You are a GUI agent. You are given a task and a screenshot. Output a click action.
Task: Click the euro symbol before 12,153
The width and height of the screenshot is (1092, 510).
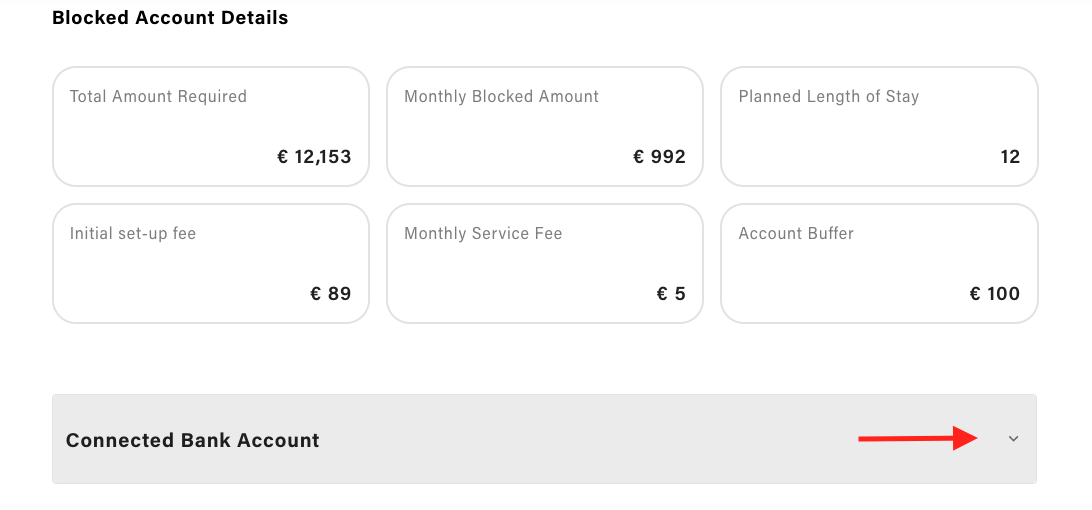[283, 157]
